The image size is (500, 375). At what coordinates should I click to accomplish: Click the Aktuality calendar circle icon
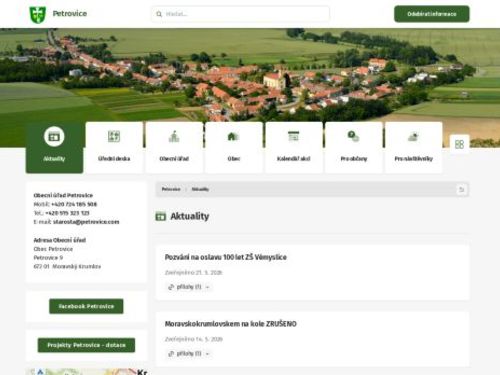[x=54, y=136]
